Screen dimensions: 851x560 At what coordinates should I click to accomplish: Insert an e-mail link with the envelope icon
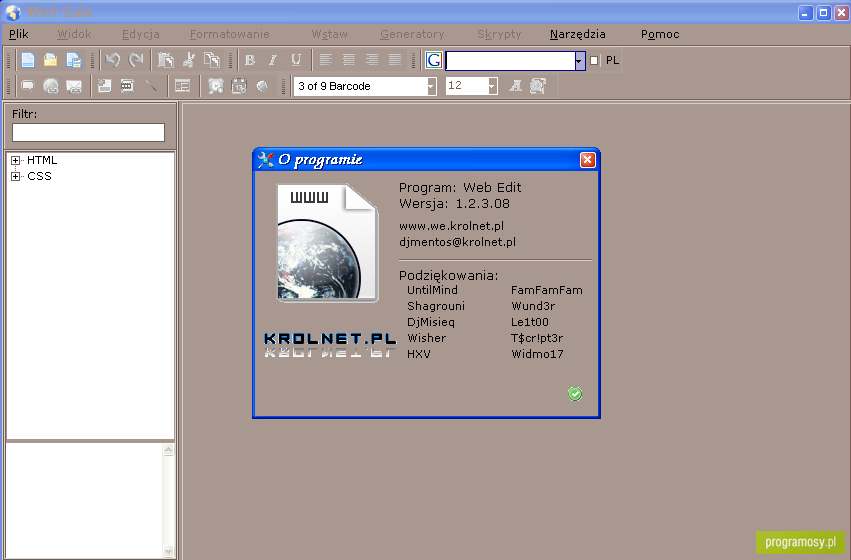[74, 86]
